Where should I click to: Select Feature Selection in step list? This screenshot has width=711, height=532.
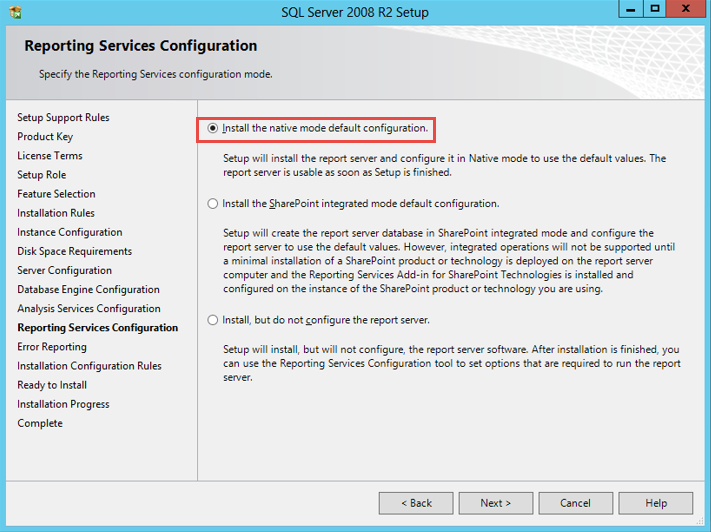56,194
